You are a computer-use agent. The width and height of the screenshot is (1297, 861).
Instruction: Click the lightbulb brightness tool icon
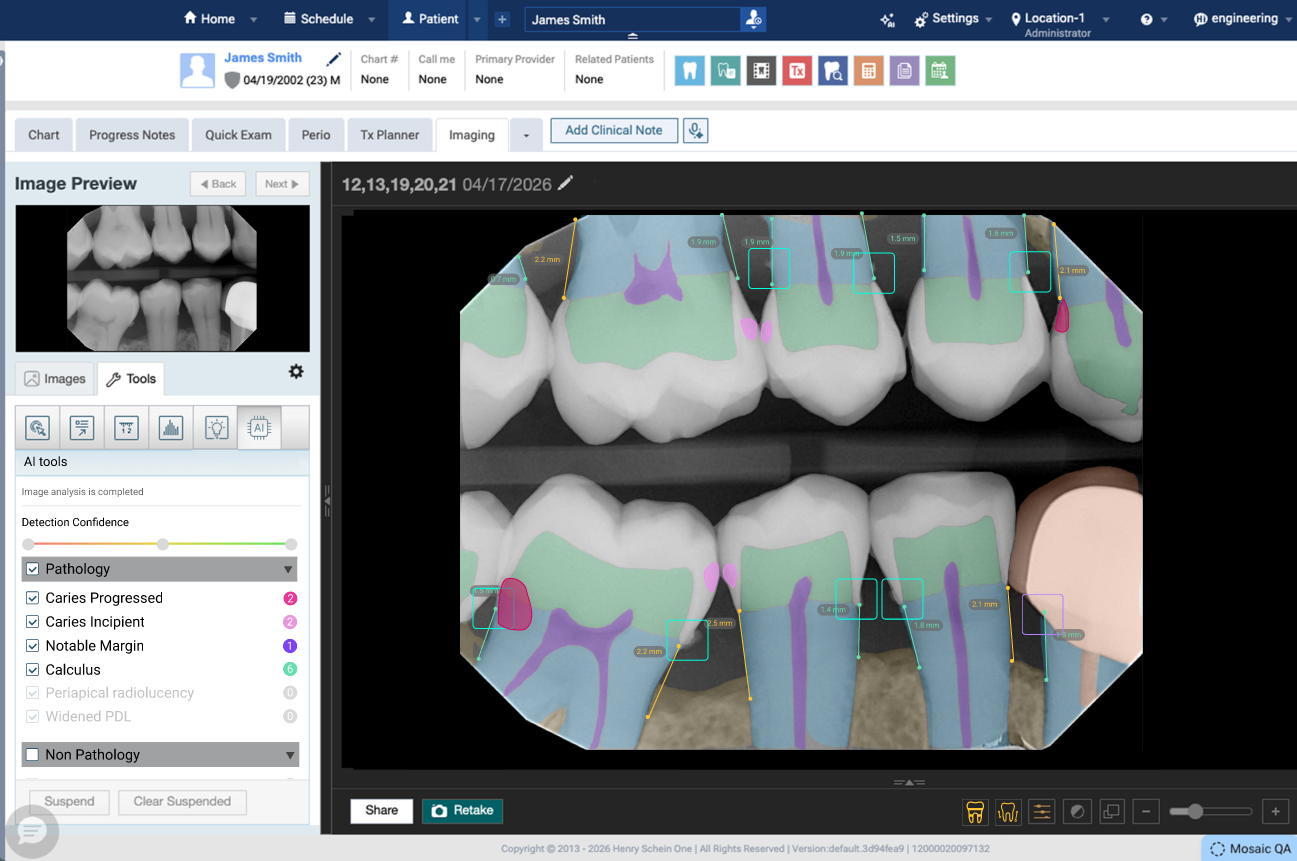tap(216, 428)
